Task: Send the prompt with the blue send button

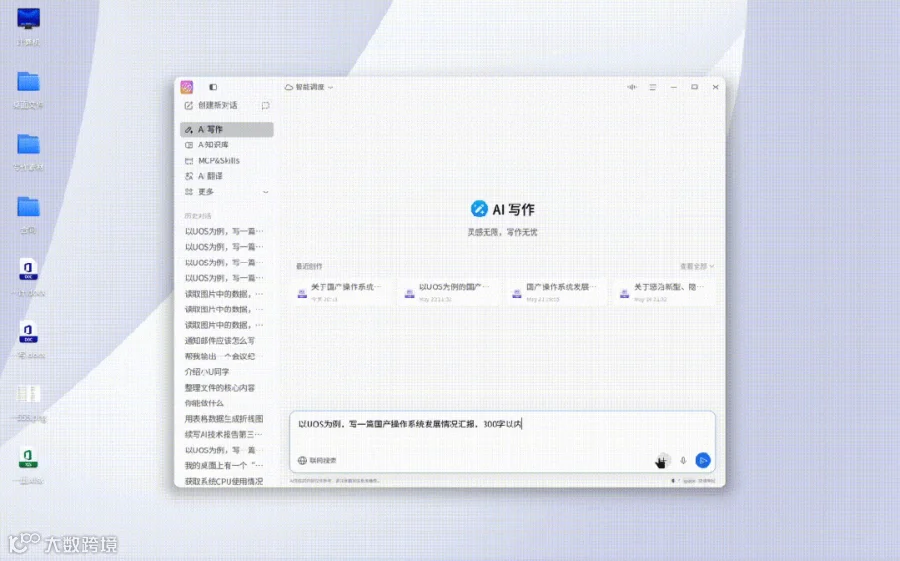Action: pyautogui.click(x=703, y=461)
